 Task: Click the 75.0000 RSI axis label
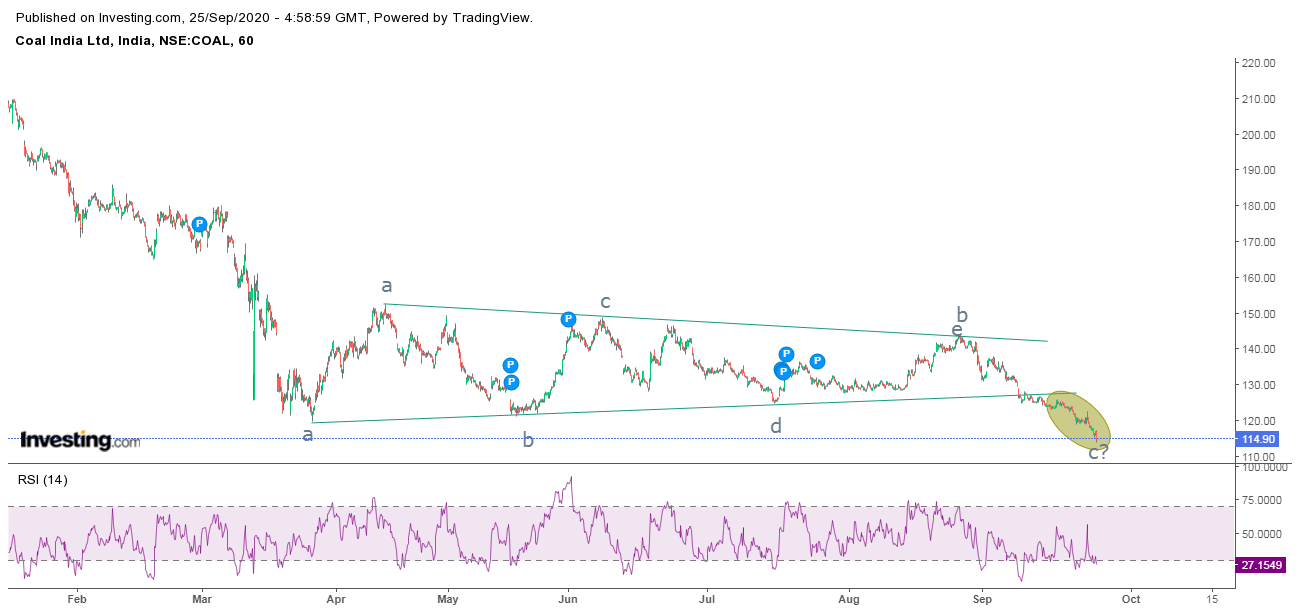click(x=1261, y=500)
